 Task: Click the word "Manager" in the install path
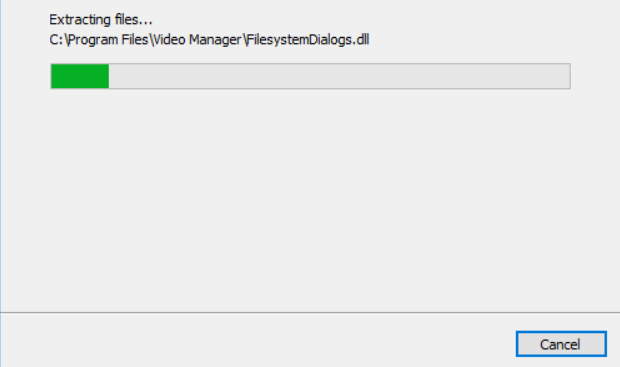tap(215, 40)
